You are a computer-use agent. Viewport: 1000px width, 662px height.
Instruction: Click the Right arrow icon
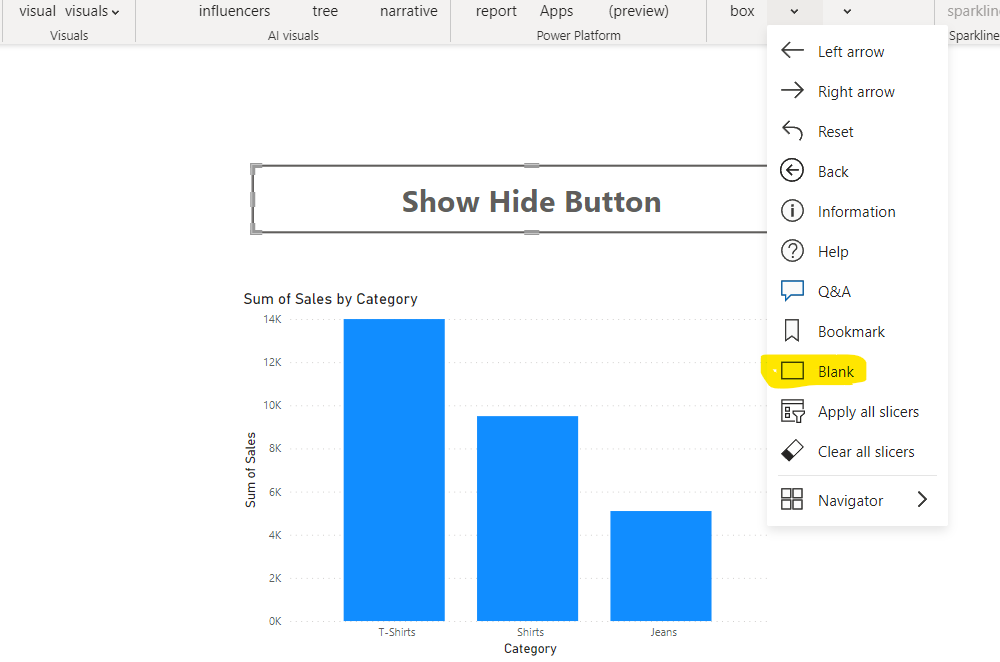click(792, 91)
